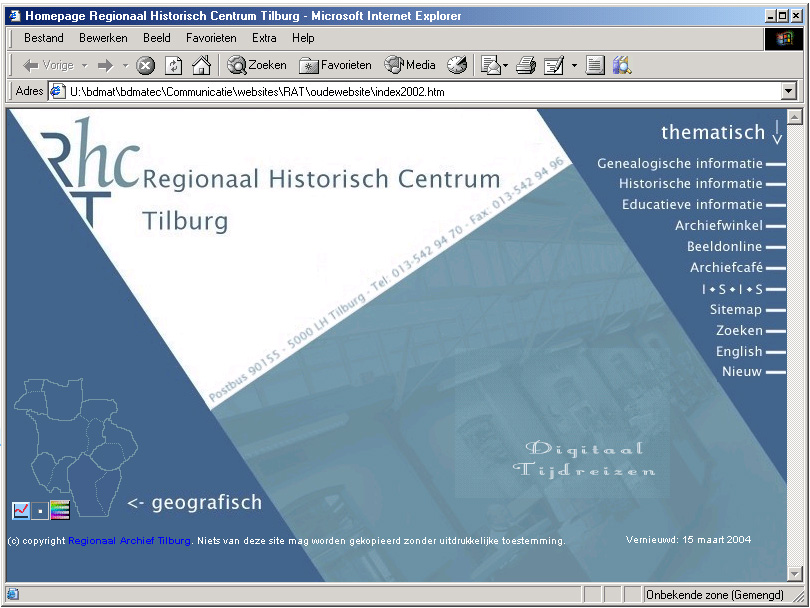Open the Zoeken search toolbar button
Viewport: 810px width, 608px height.
257,66
